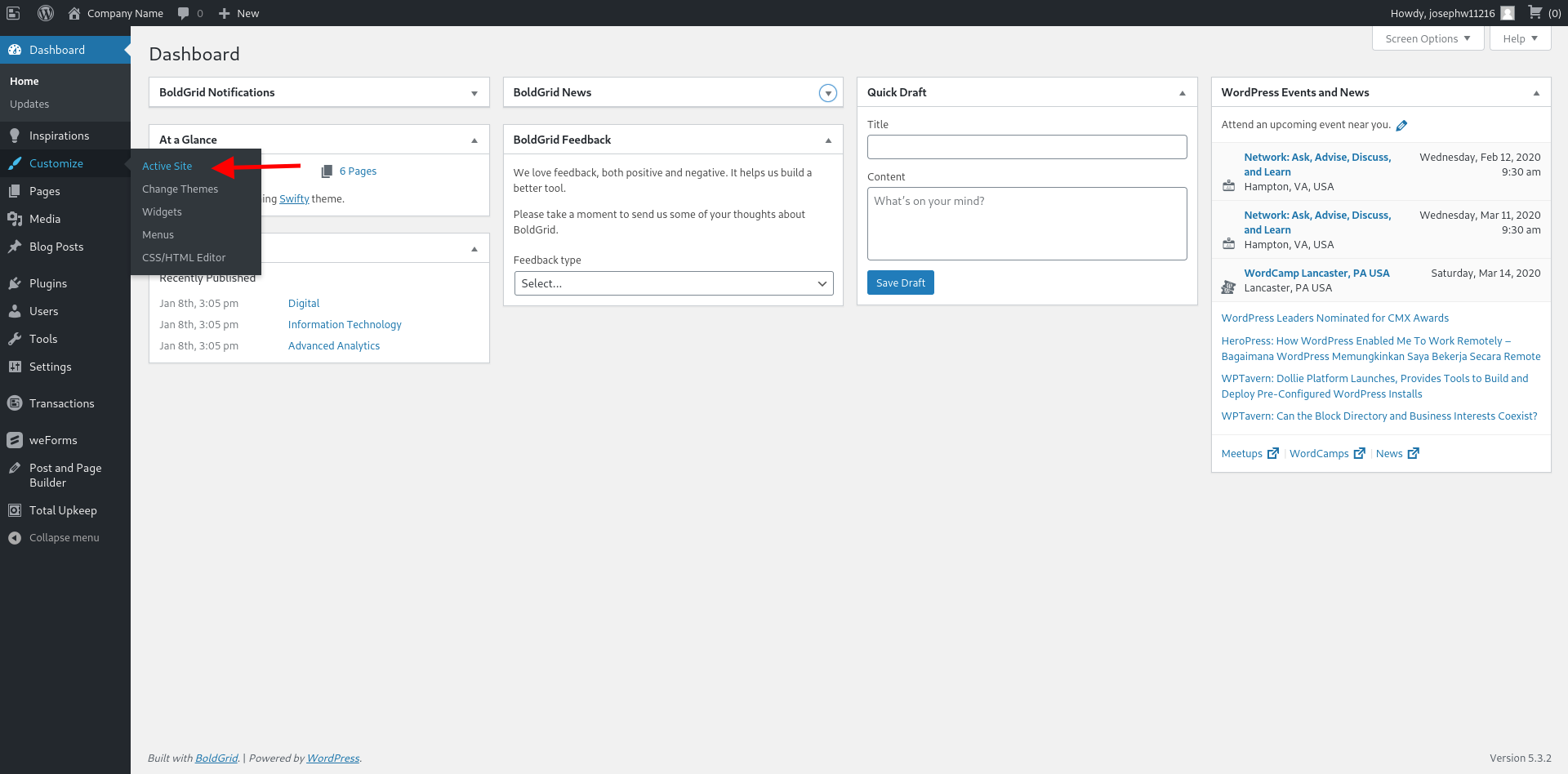Click the Save Draft button
Image resolution: width=1568 pixels, height=774 pixels.
(x=900, y=282)
